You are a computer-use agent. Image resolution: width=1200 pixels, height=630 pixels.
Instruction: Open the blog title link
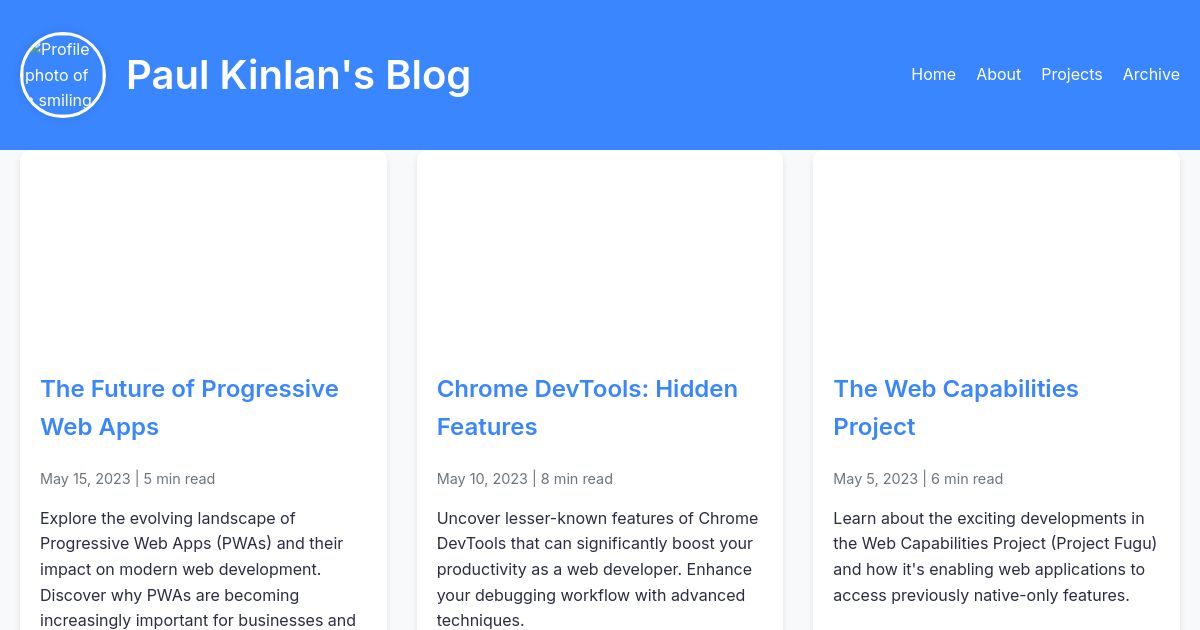point(298,74)
